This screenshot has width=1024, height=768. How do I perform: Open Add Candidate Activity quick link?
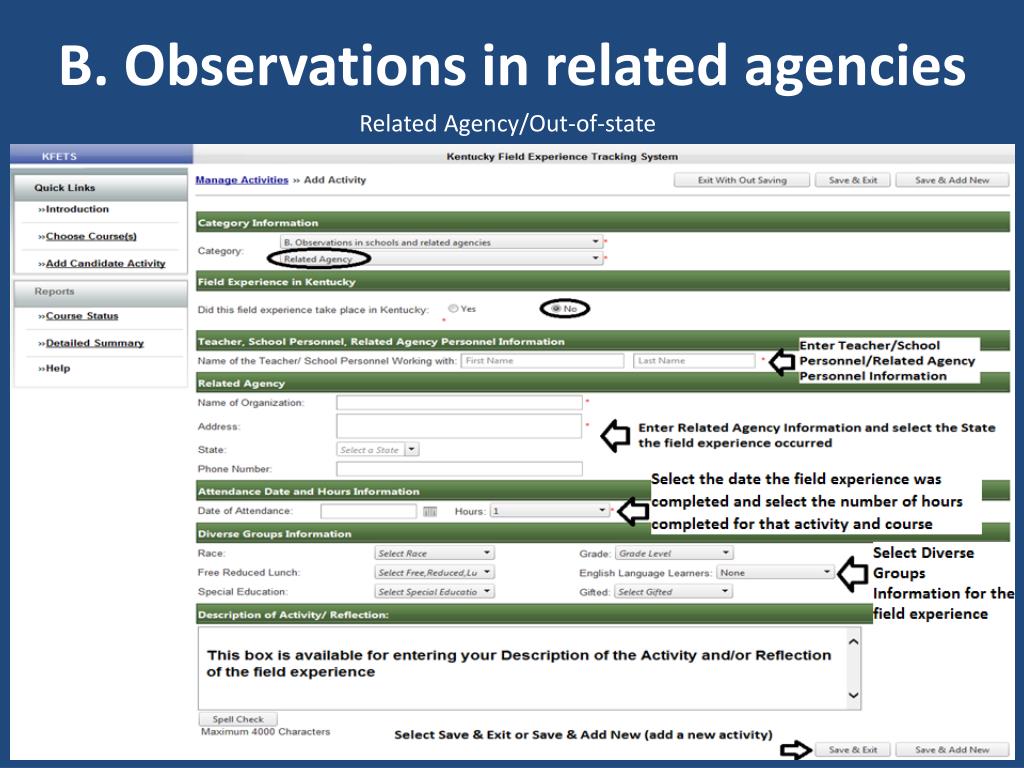tap(105, 263)
